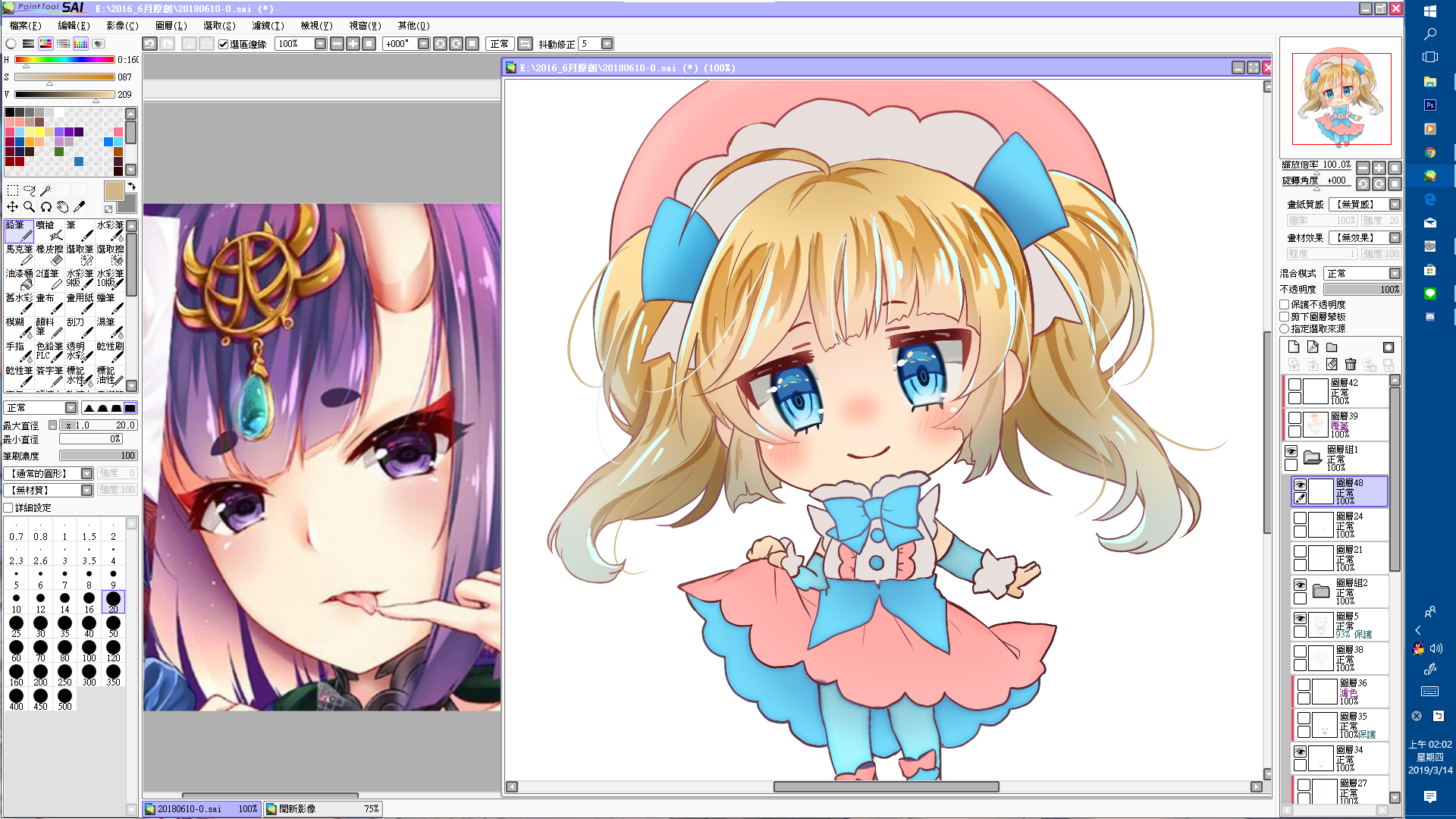Select the lasso selection tool

click(x=30, y=190)
